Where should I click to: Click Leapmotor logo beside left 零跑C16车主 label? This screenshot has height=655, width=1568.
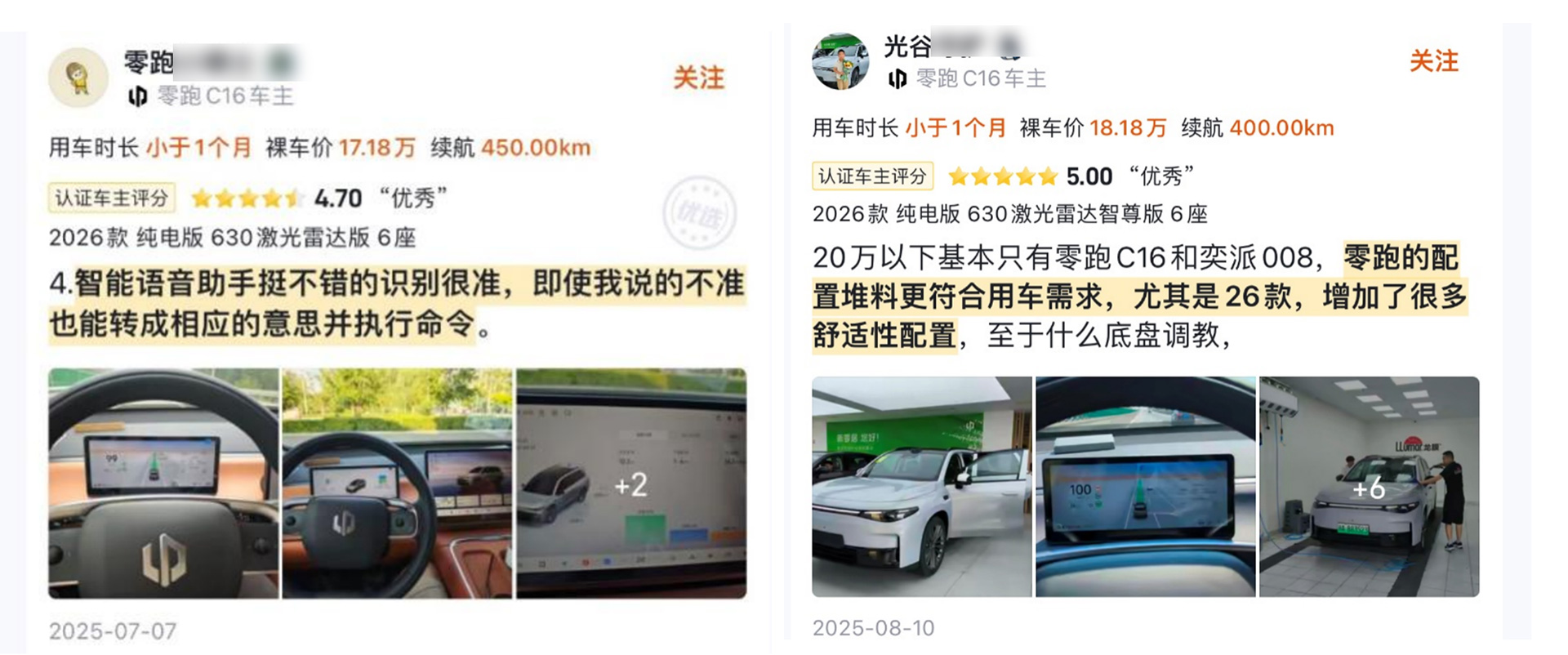pos(138,96)
